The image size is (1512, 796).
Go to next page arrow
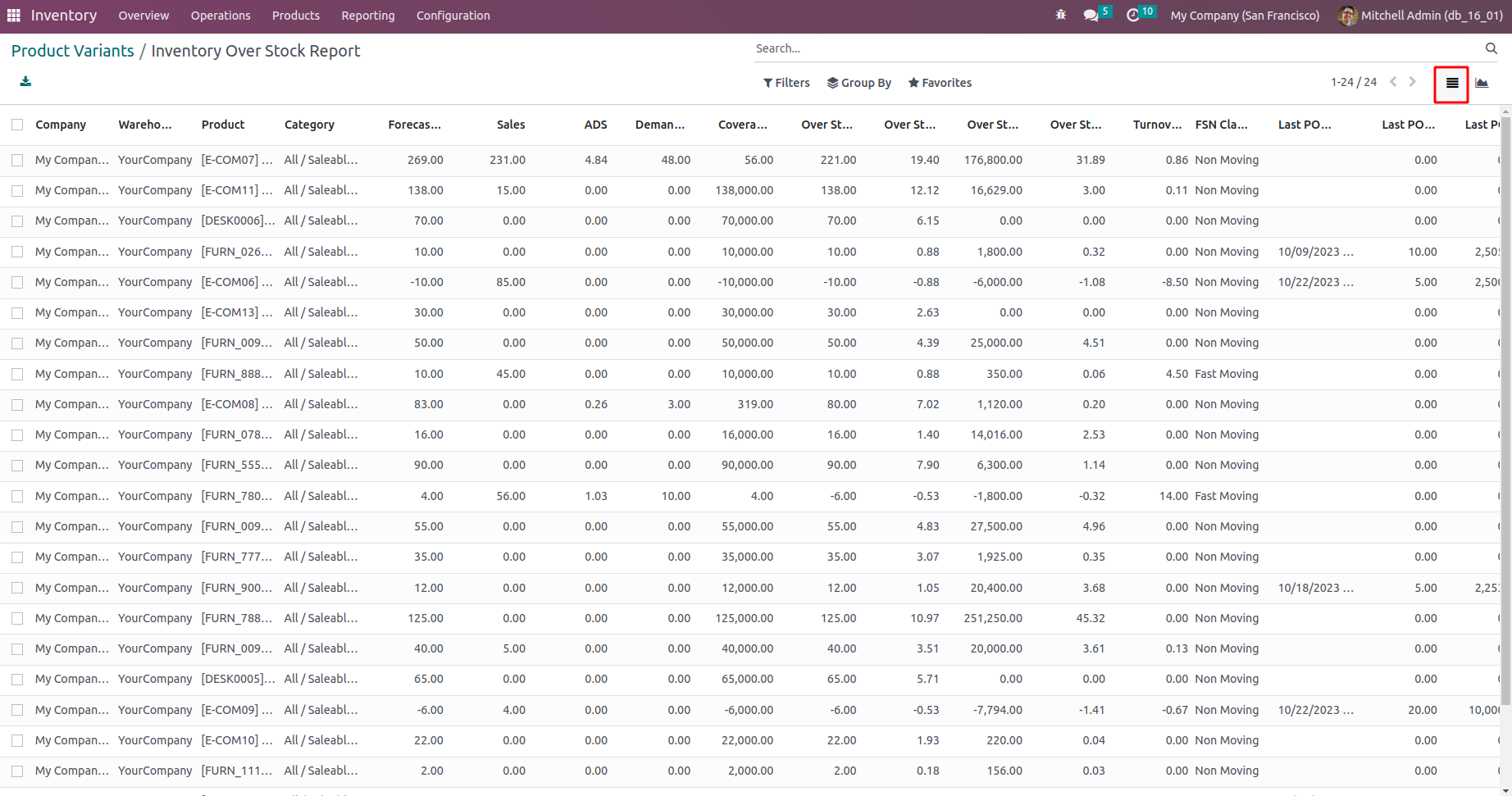[x=1412, y=82]
